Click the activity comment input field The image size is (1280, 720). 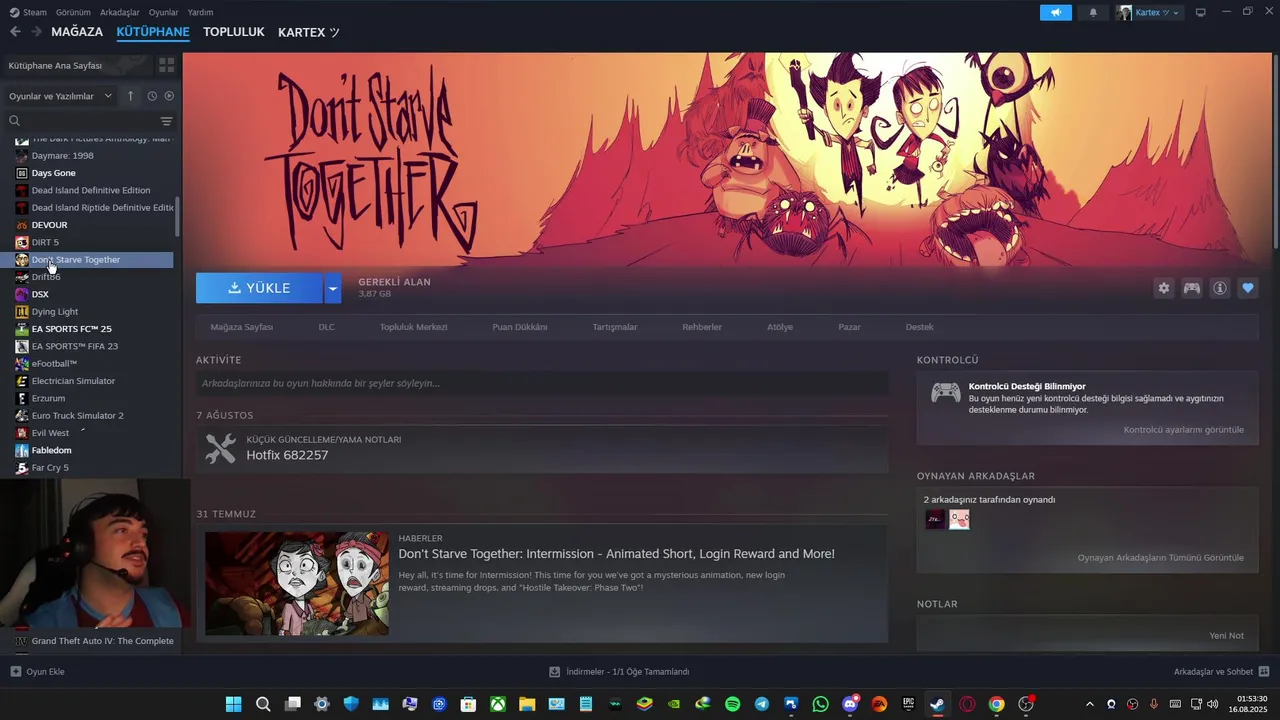[542, 383]
